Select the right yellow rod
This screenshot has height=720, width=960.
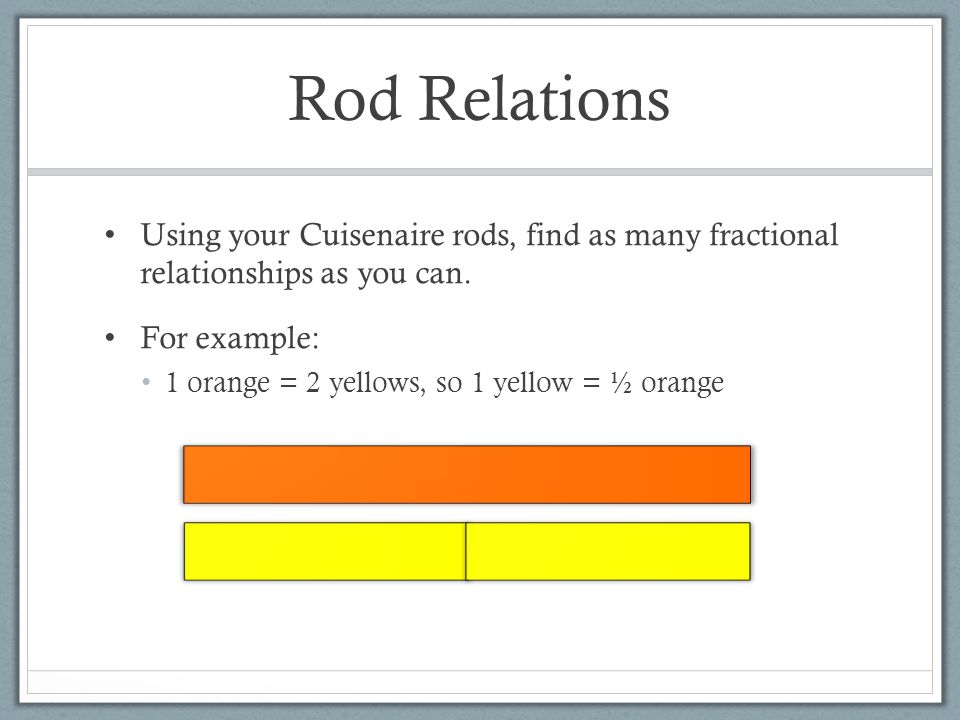tap(608, 551)
